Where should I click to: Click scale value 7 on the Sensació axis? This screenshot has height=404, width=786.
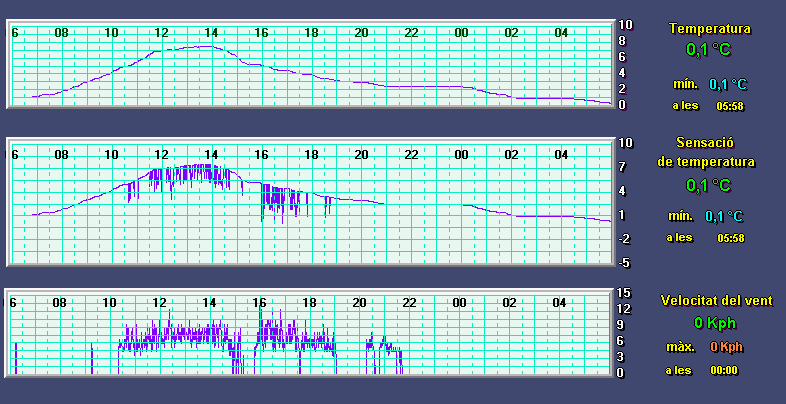pyautogui.click(x=623, y=167)
